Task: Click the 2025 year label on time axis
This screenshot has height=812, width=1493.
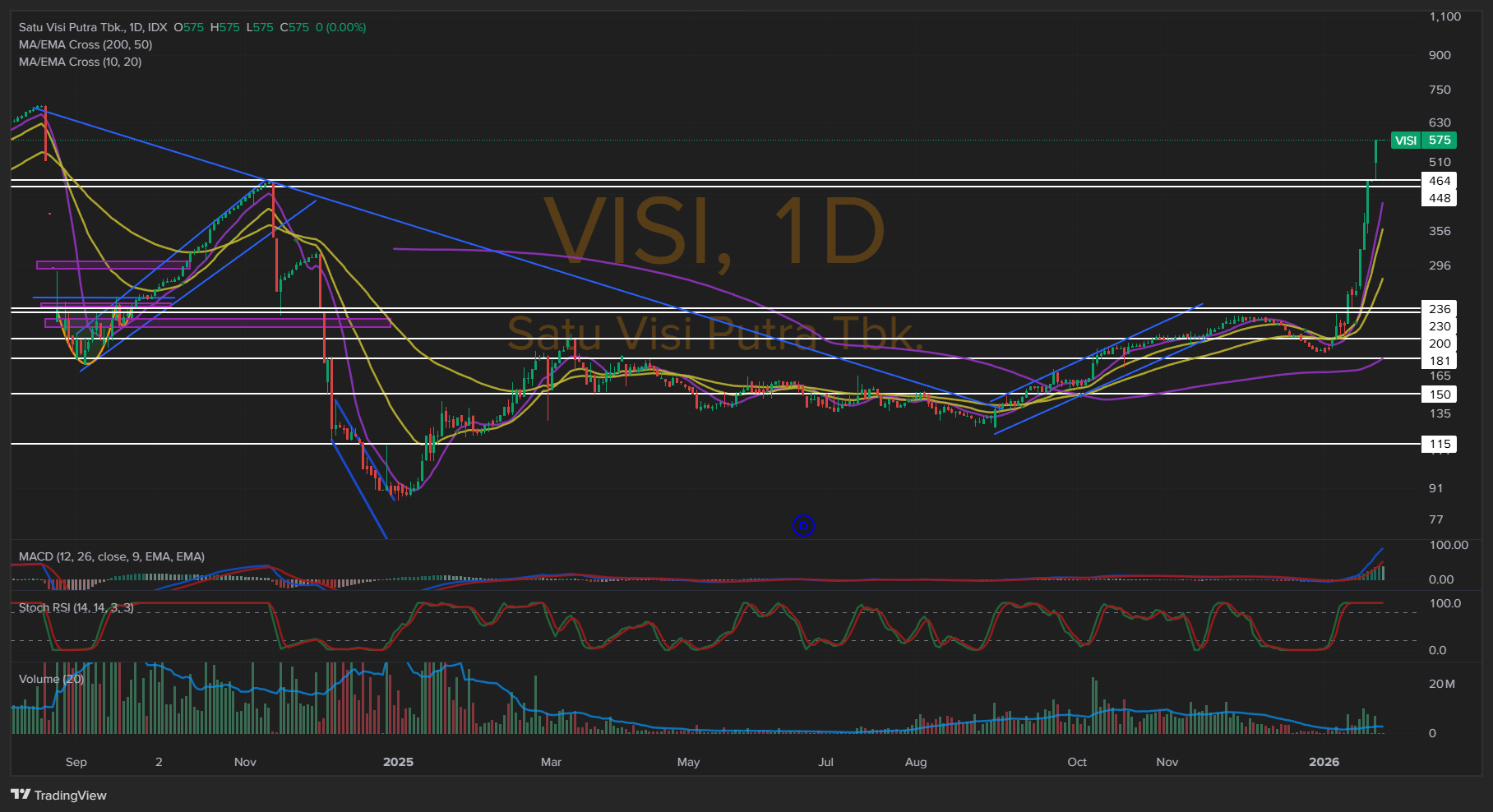Action: click(398, 762)
